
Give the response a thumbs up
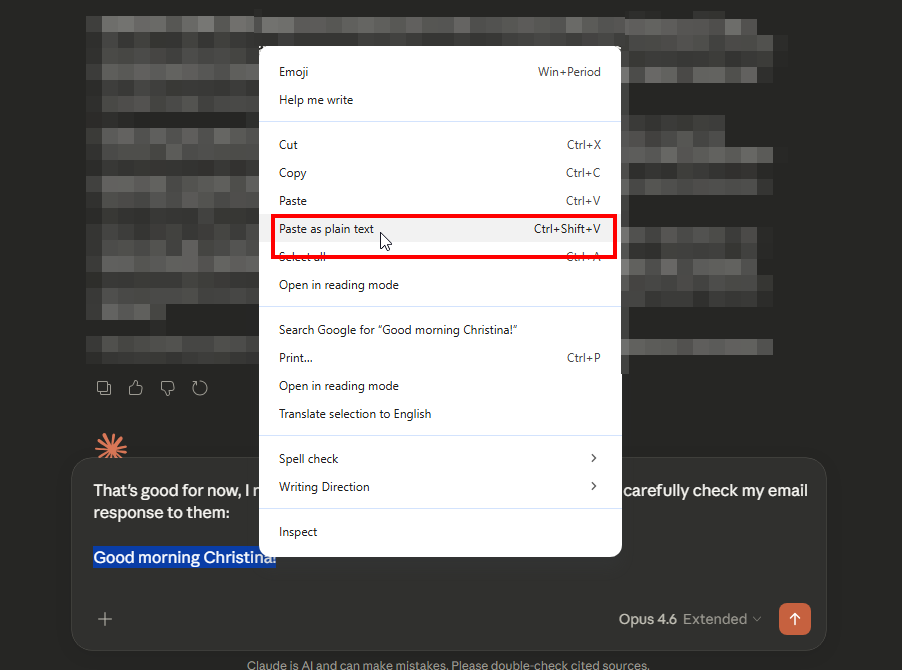point(136,388)
